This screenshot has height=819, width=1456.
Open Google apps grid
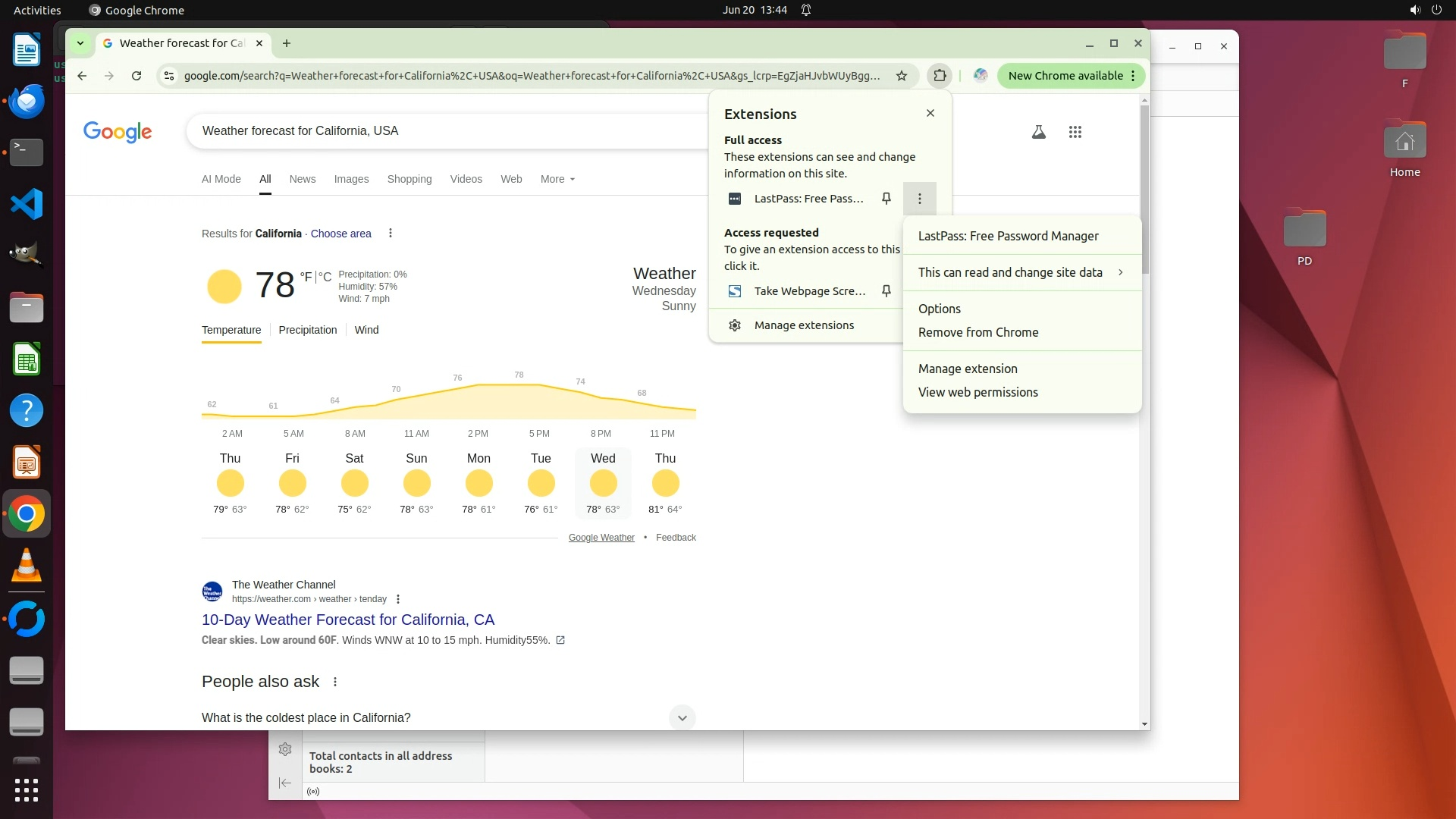1075,132
